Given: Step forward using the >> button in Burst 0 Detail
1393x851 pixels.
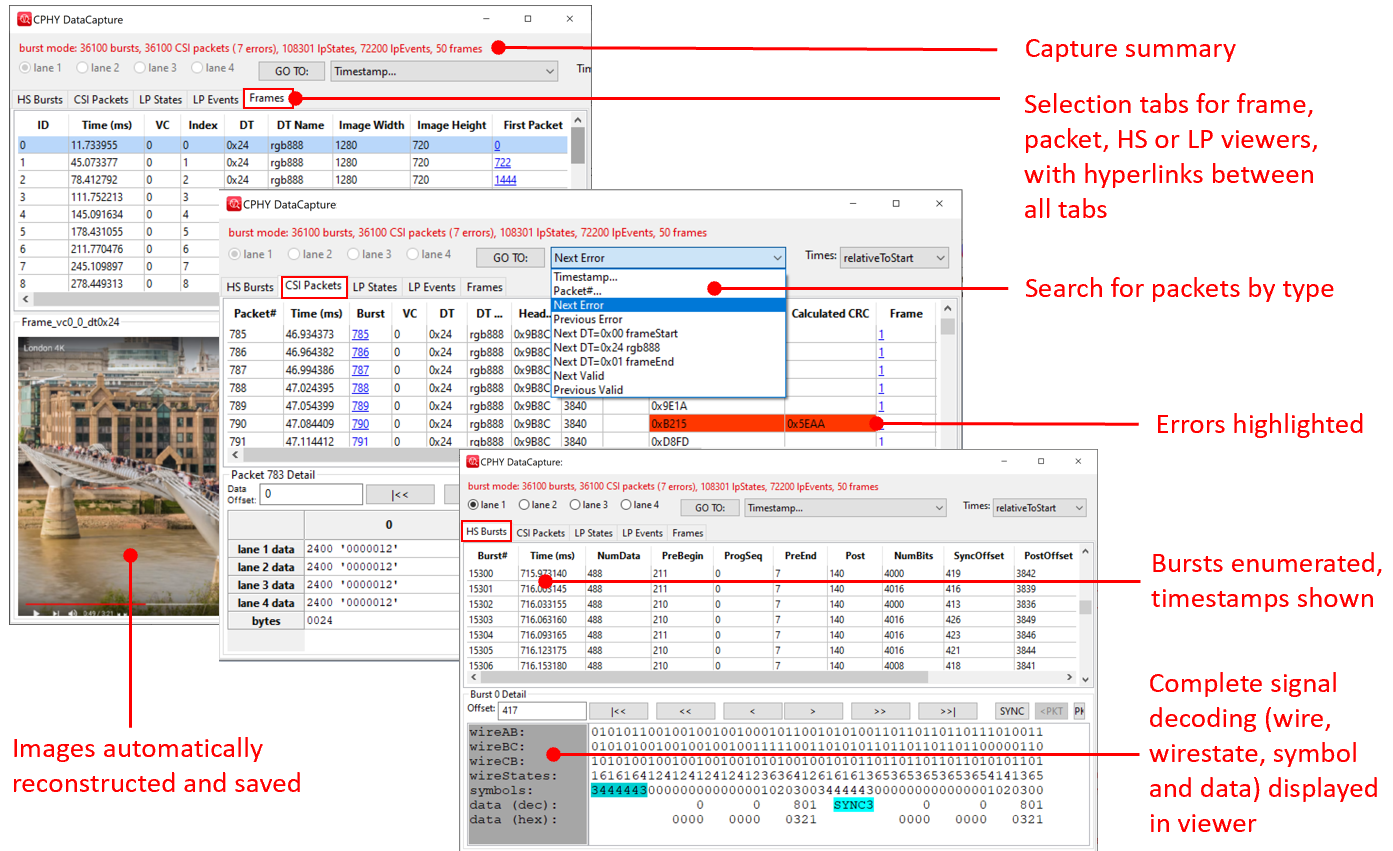Looking at the screenshot, I should (x=881, y=710).
